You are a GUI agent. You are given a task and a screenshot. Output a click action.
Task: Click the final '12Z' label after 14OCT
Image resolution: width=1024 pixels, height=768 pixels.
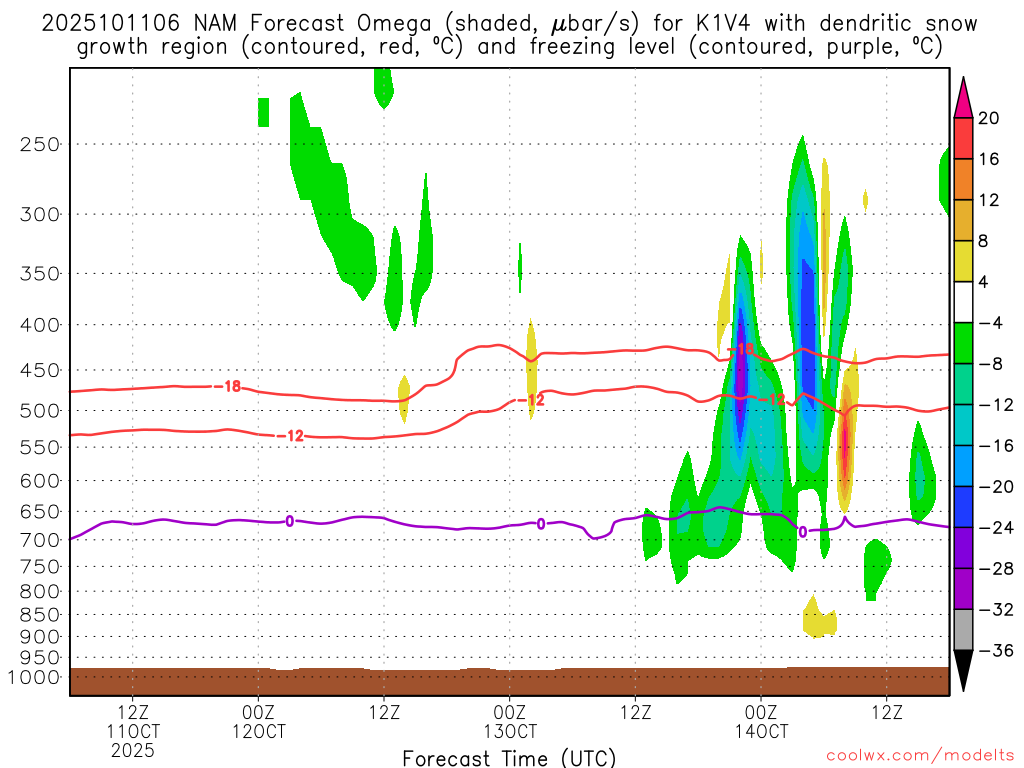click(886, 712)
